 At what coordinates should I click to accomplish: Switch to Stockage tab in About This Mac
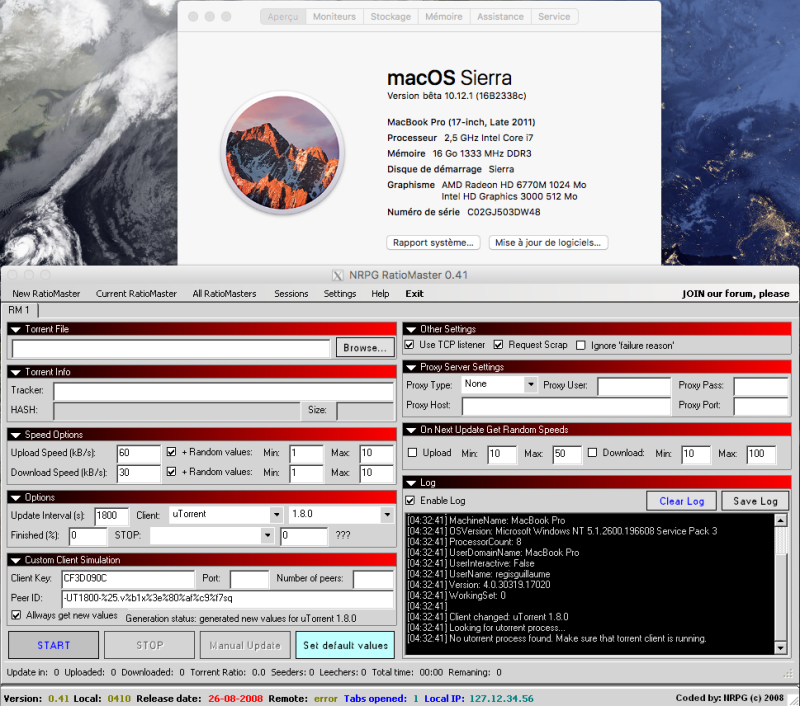(391, 17)
